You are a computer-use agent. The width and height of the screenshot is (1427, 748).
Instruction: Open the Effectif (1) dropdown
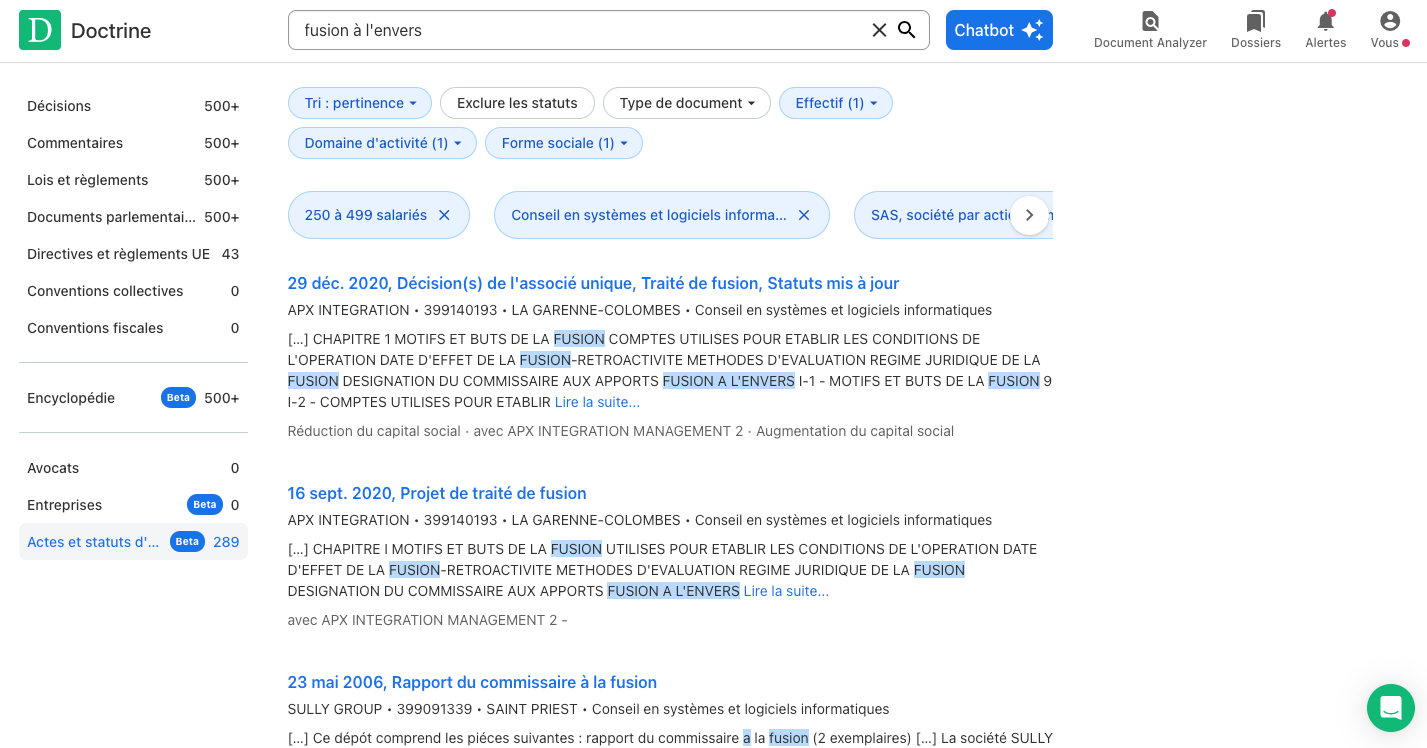point(836,103)
